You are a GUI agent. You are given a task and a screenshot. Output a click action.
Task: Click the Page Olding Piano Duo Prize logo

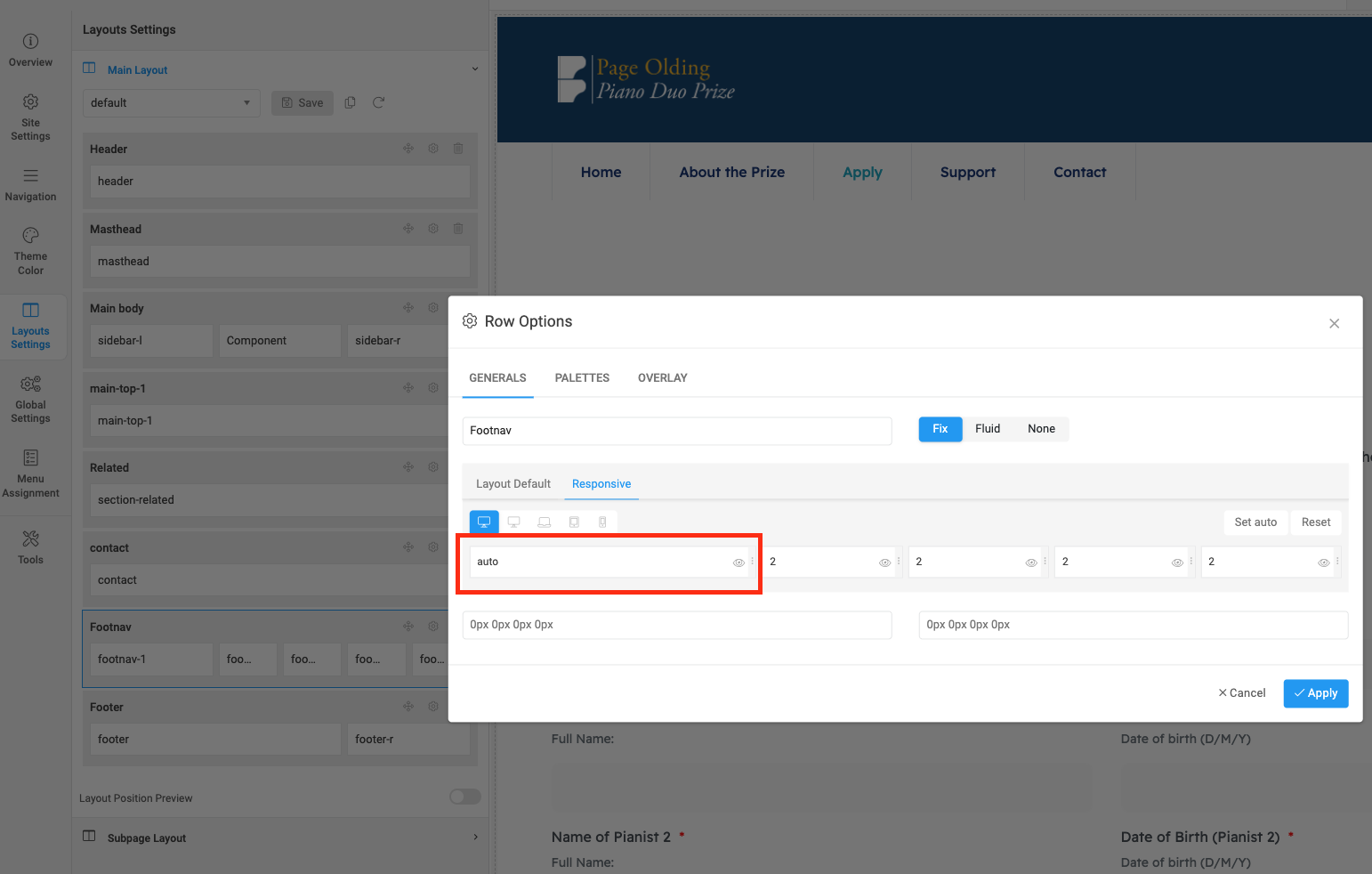click(x=647, y=79)
